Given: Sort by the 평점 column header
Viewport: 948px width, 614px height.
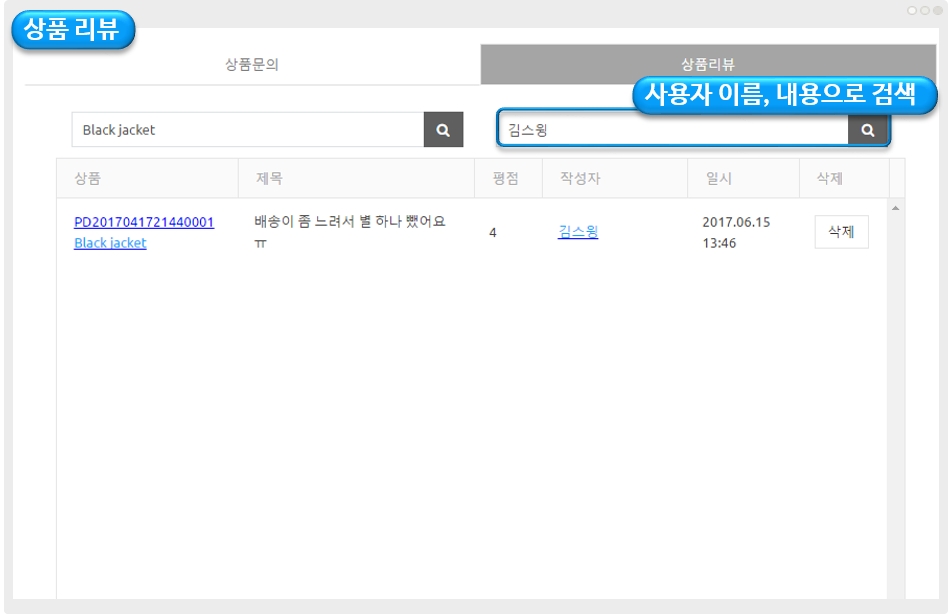Looking at the screenshot, I should (x=506, y=179).
